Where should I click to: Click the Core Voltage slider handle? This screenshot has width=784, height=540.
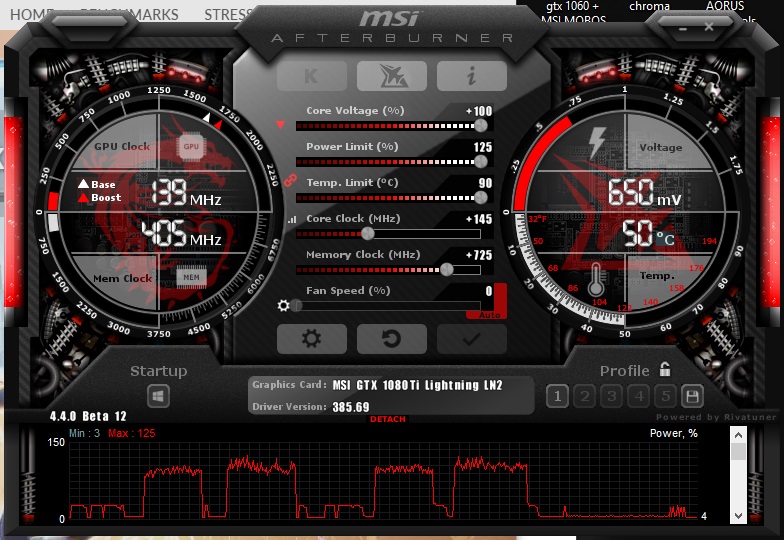480,126
